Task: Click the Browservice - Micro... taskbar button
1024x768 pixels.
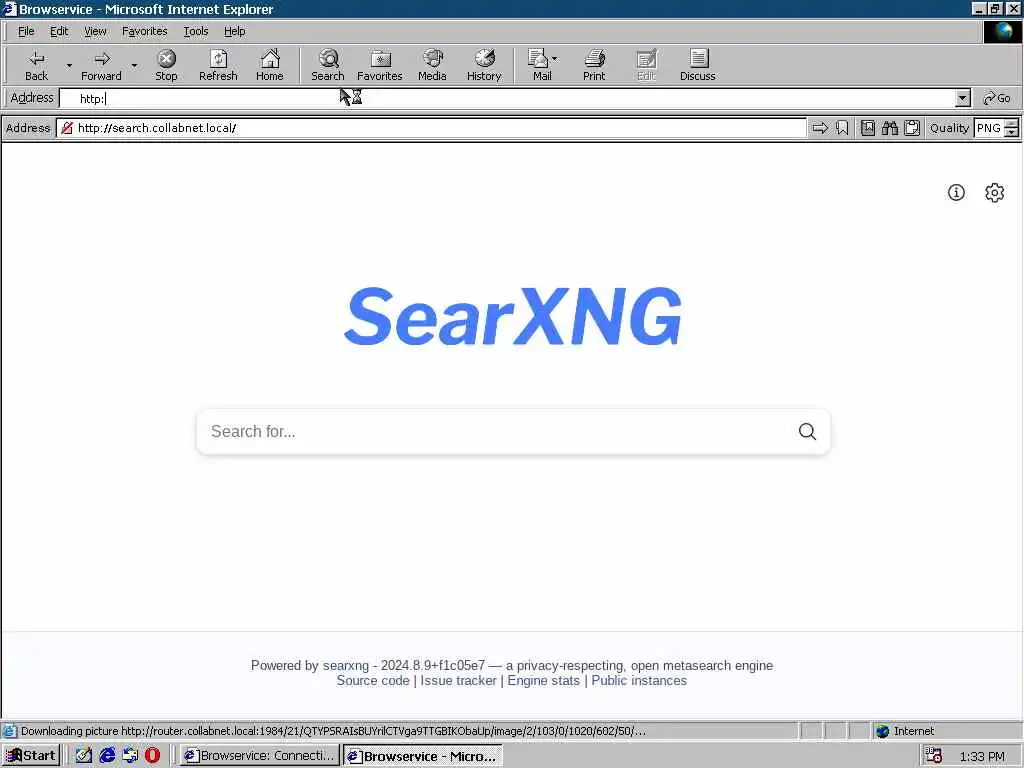Action: click(x=423, y=756)
